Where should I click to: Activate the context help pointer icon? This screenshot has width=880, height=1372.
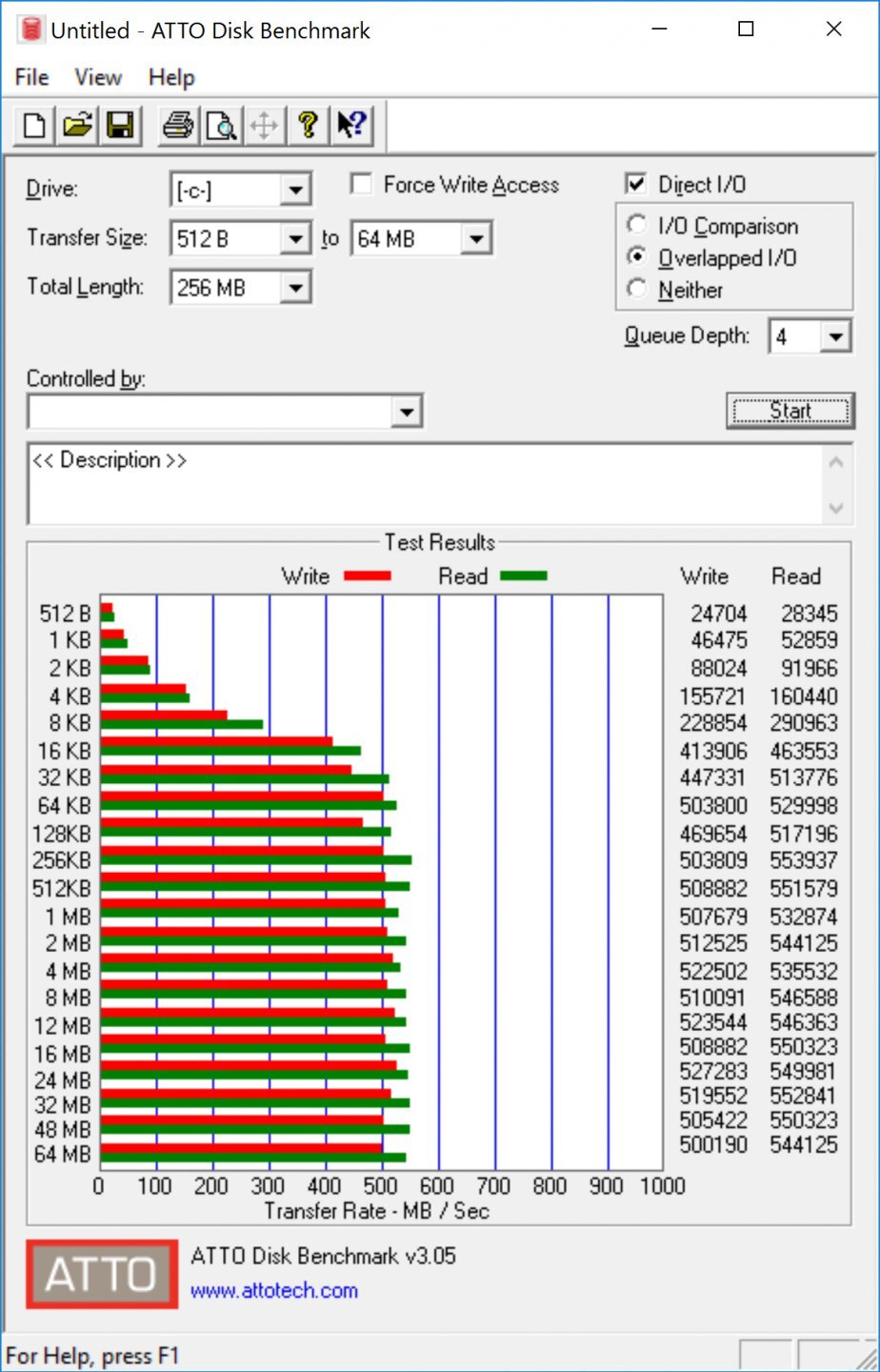tap(351, 125)
